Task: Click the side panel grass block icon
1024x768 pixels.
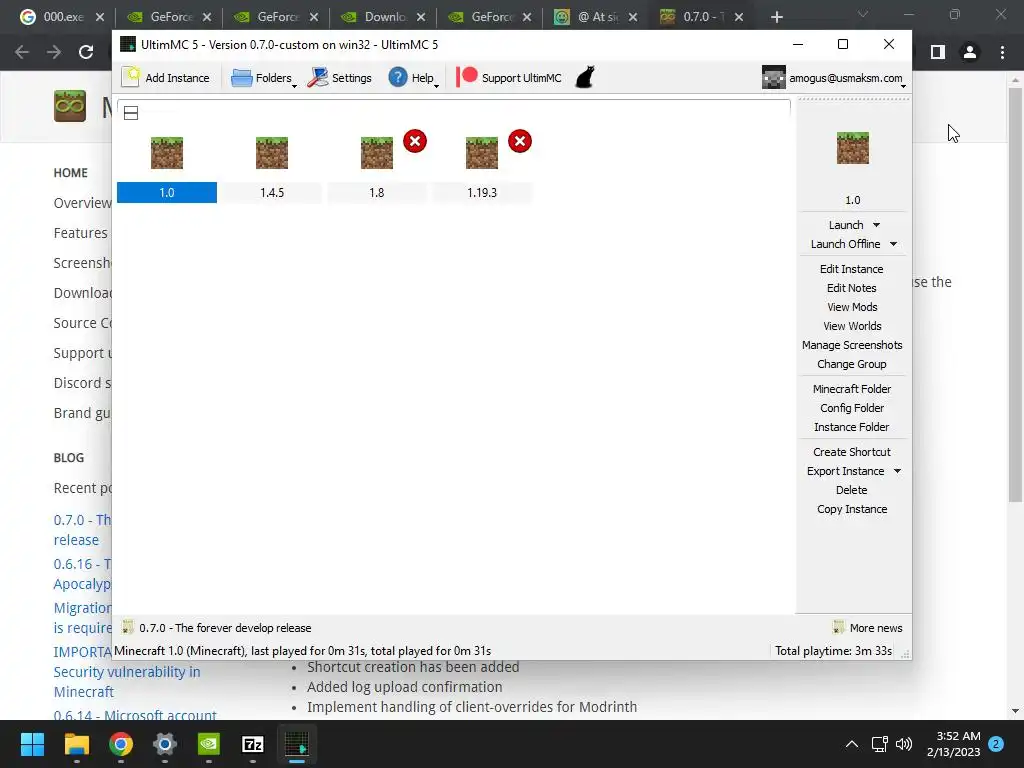Action: tap(853, 148)
